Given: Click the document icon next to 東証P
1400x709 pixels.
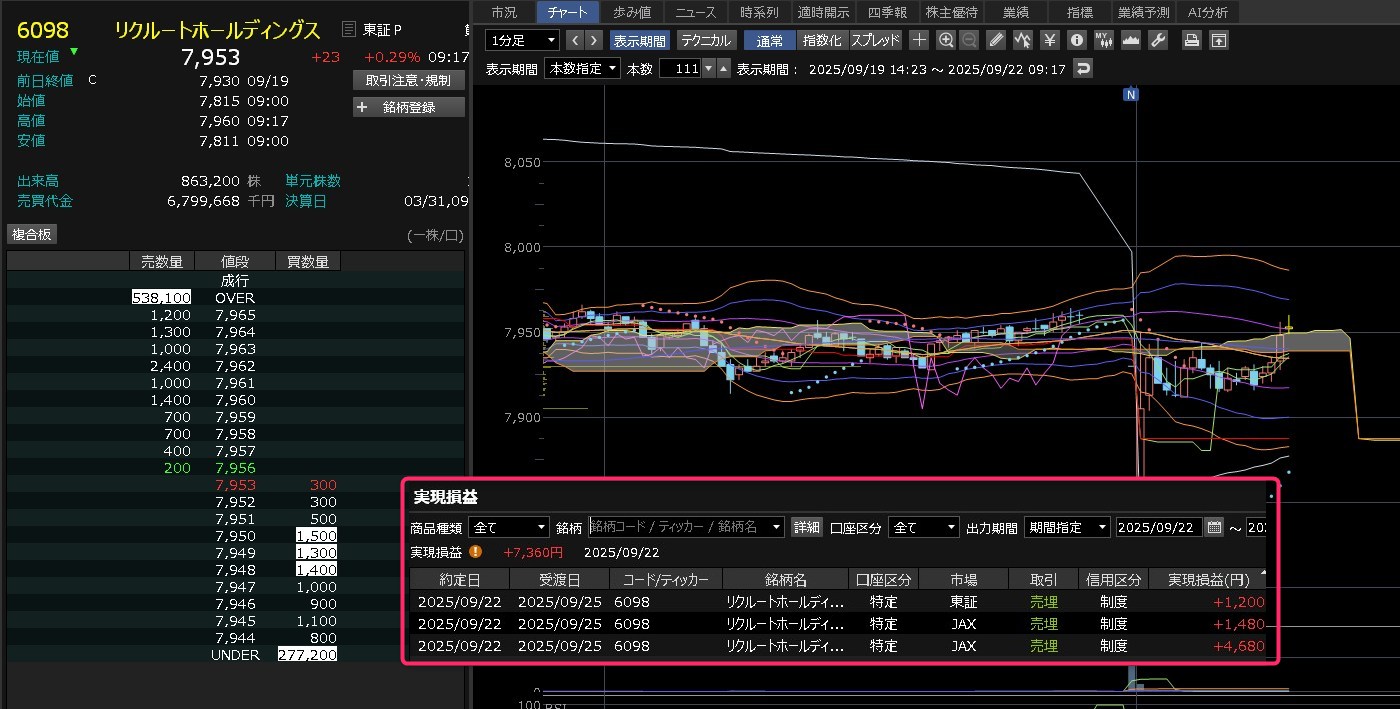Looking at the screenshot, I should click(348, 30).
